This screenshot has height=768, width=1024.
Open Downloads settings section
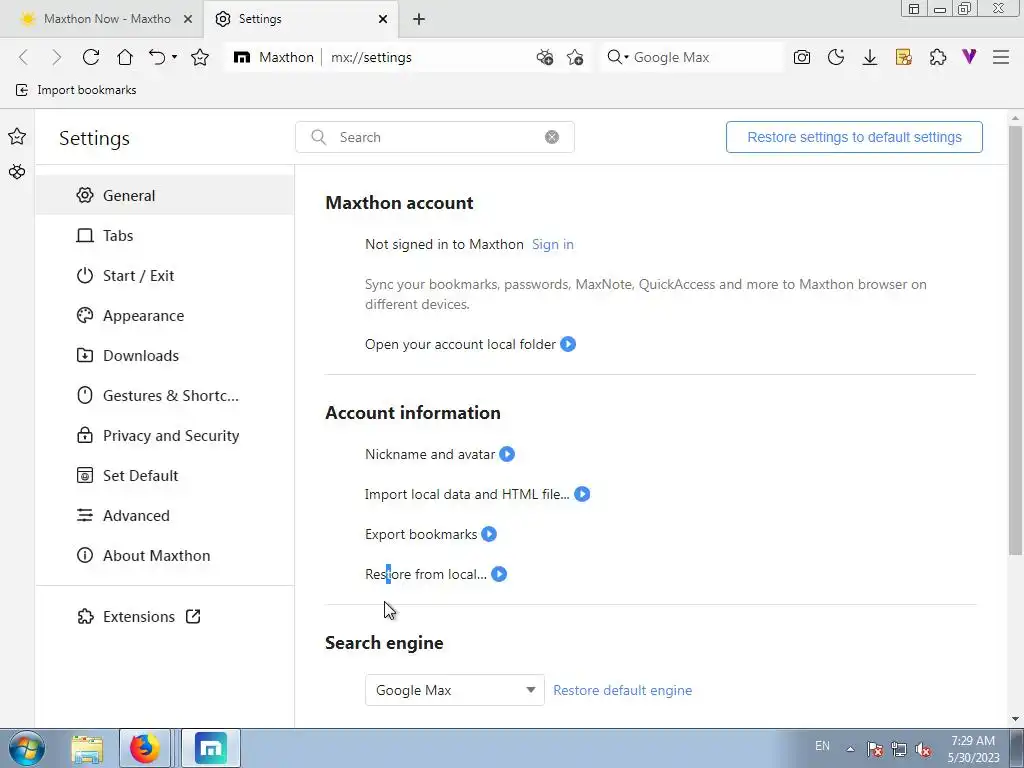point(165,355)
